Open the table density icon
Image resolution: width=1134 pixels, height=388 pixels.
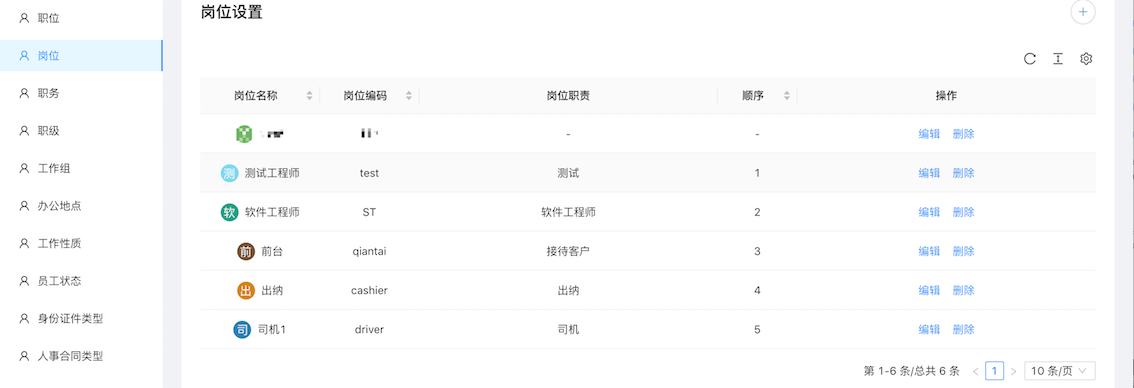click(1057, 59)
